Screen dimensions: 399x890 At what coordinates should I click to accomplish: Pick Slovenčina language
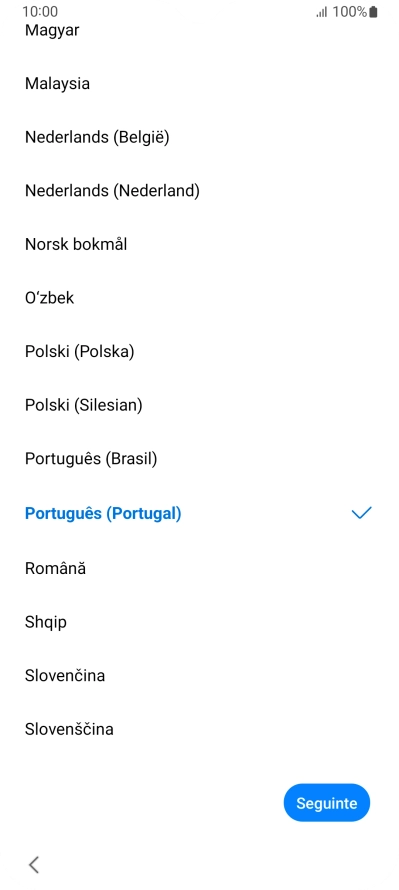199,675
